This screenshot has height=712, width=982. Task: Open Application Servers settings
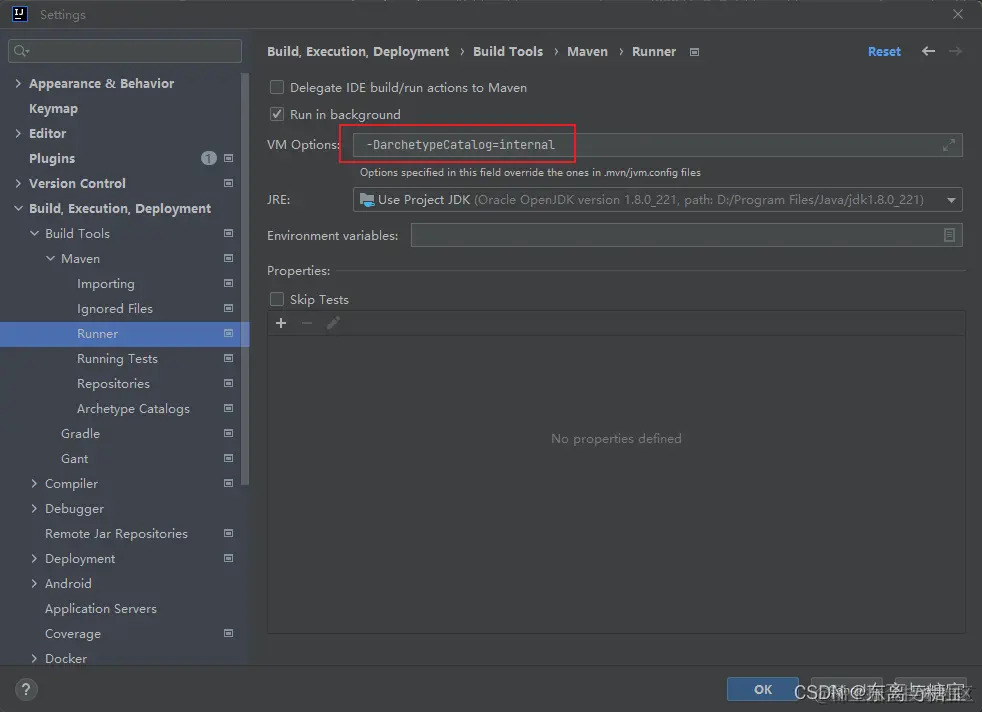click(101, 609)
